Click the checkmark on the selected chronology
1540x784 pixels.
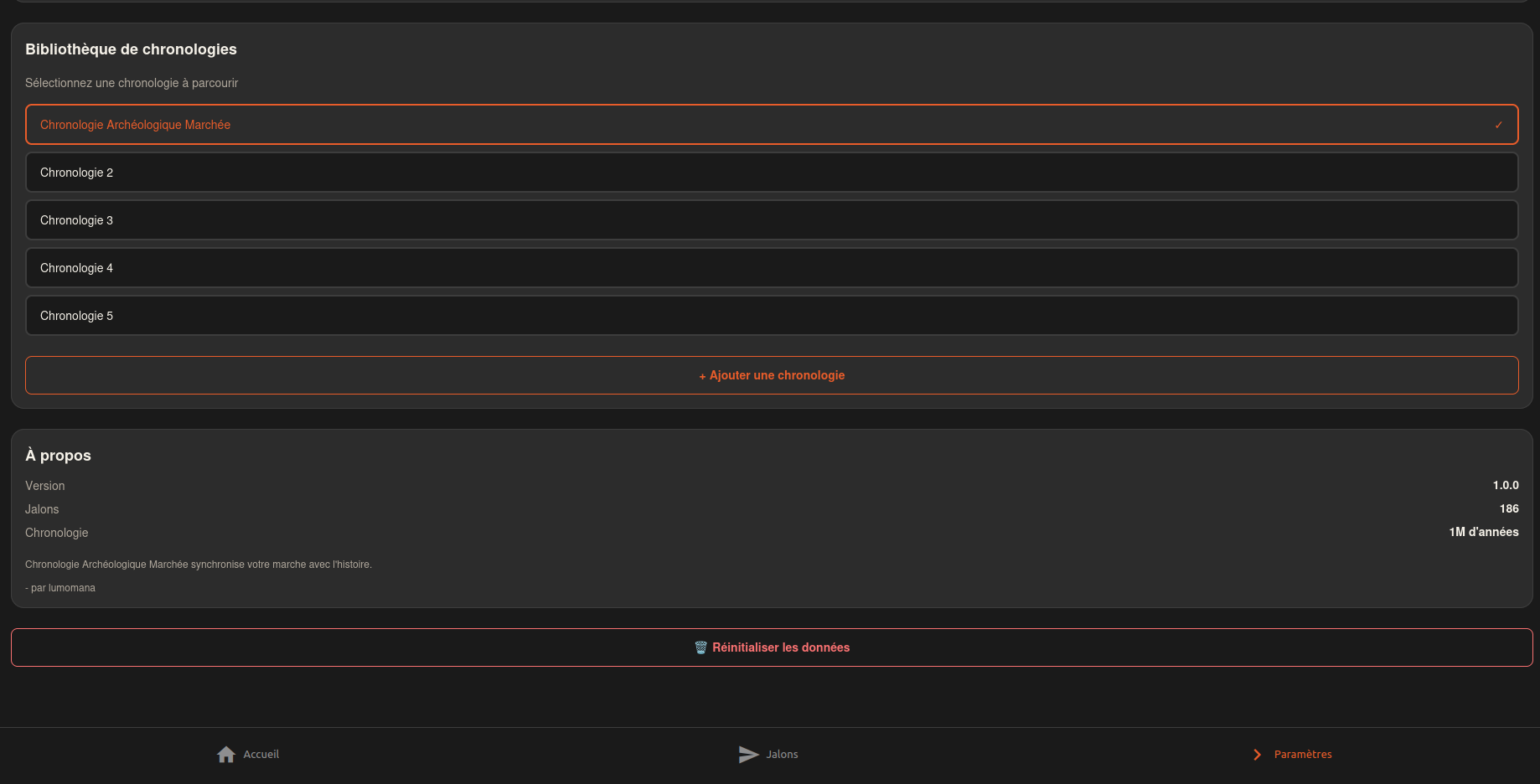1498,125
